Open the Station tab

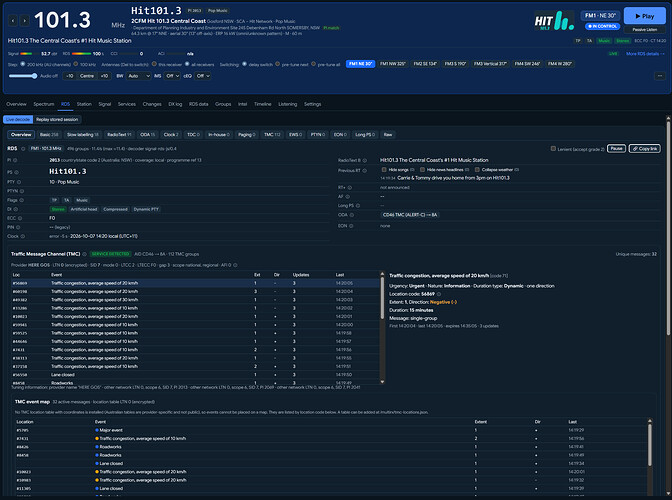pos(84,104)
